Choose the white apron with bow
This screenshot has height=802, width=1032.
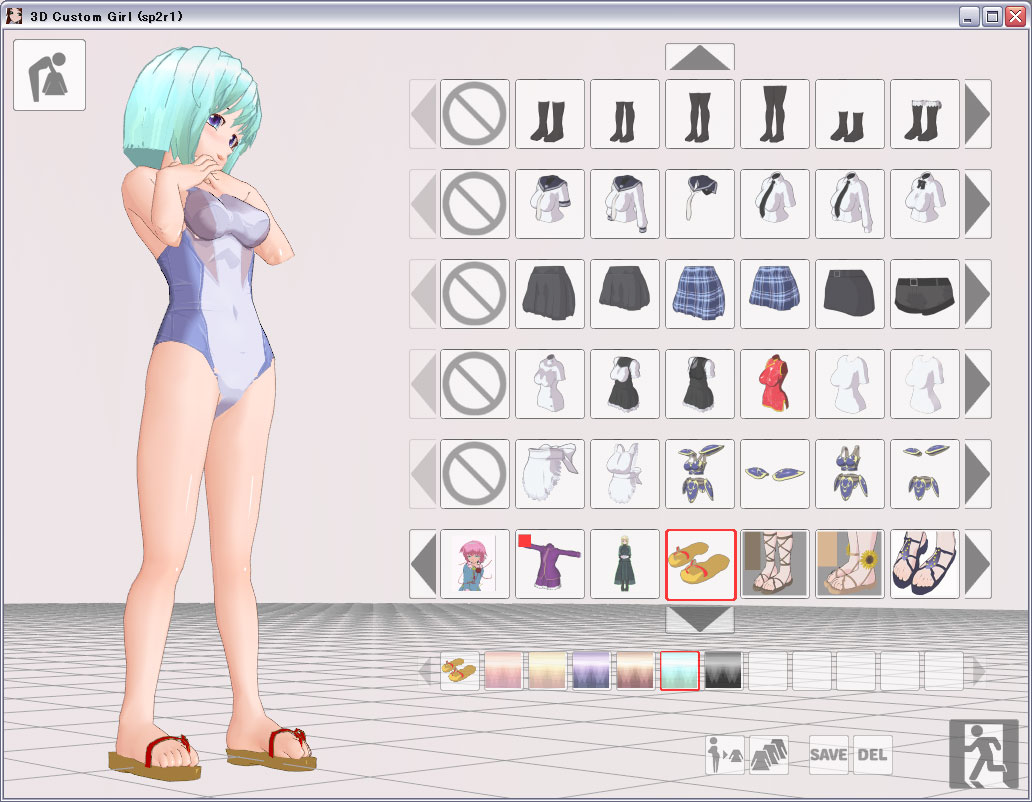[550, 474]
